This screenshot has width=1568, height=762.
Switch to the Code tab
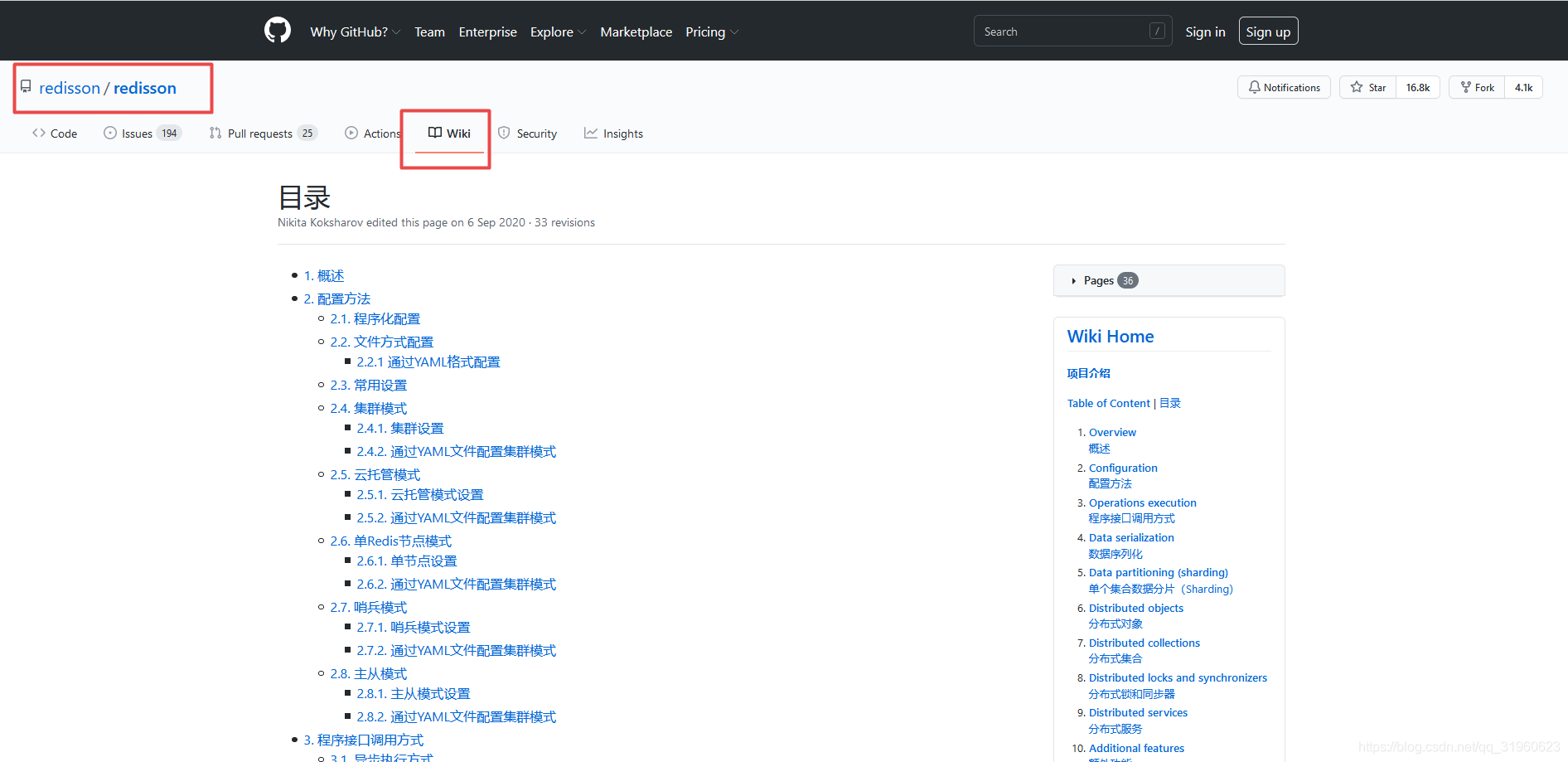[x=55, y=133]
